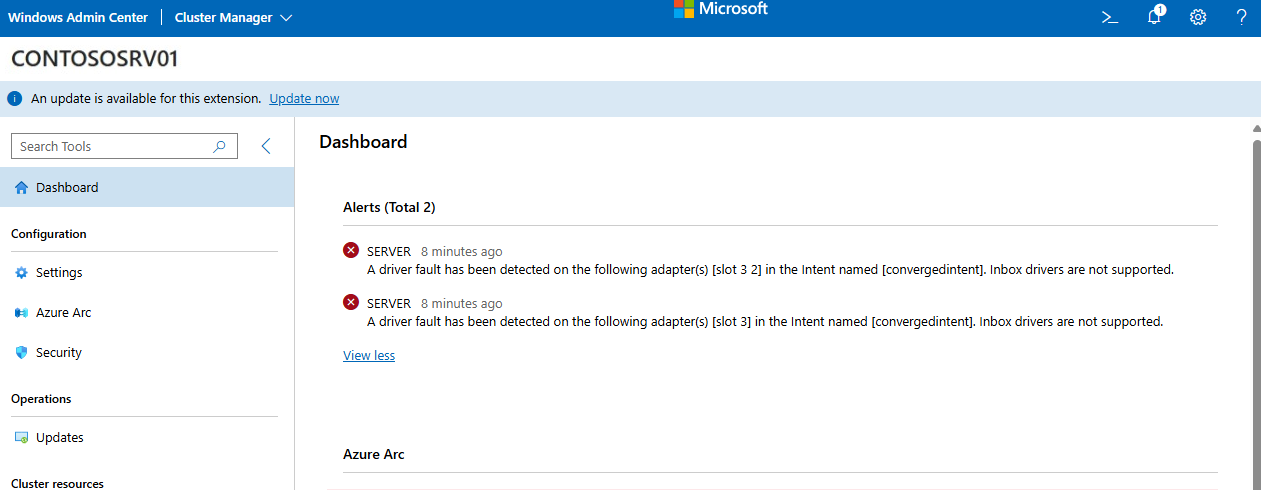This screenshot has height=490, width=1261.
Task: Open Settings in the Configuration section
Action: click(x=147, y=272)
